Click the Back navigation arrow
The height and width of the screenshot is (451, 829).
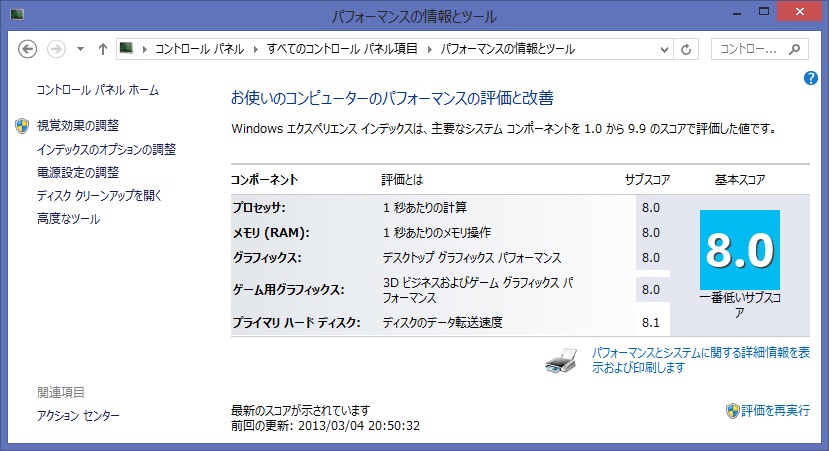pyautogui.click(x=27, y=49)
